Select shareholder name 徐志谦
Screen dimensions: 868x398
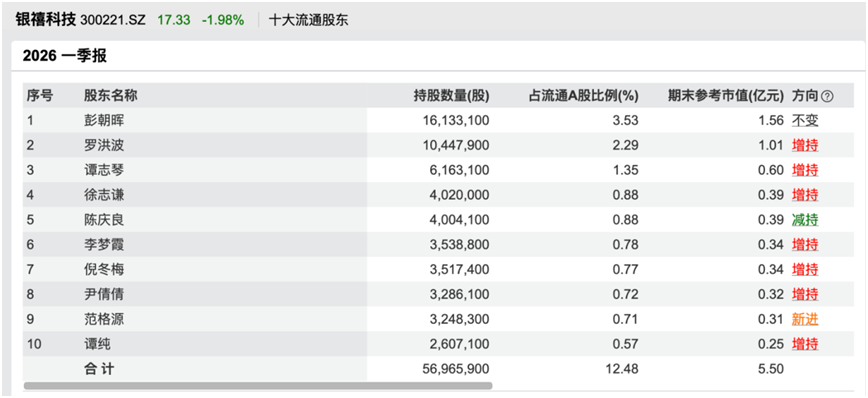pos(104,195)
